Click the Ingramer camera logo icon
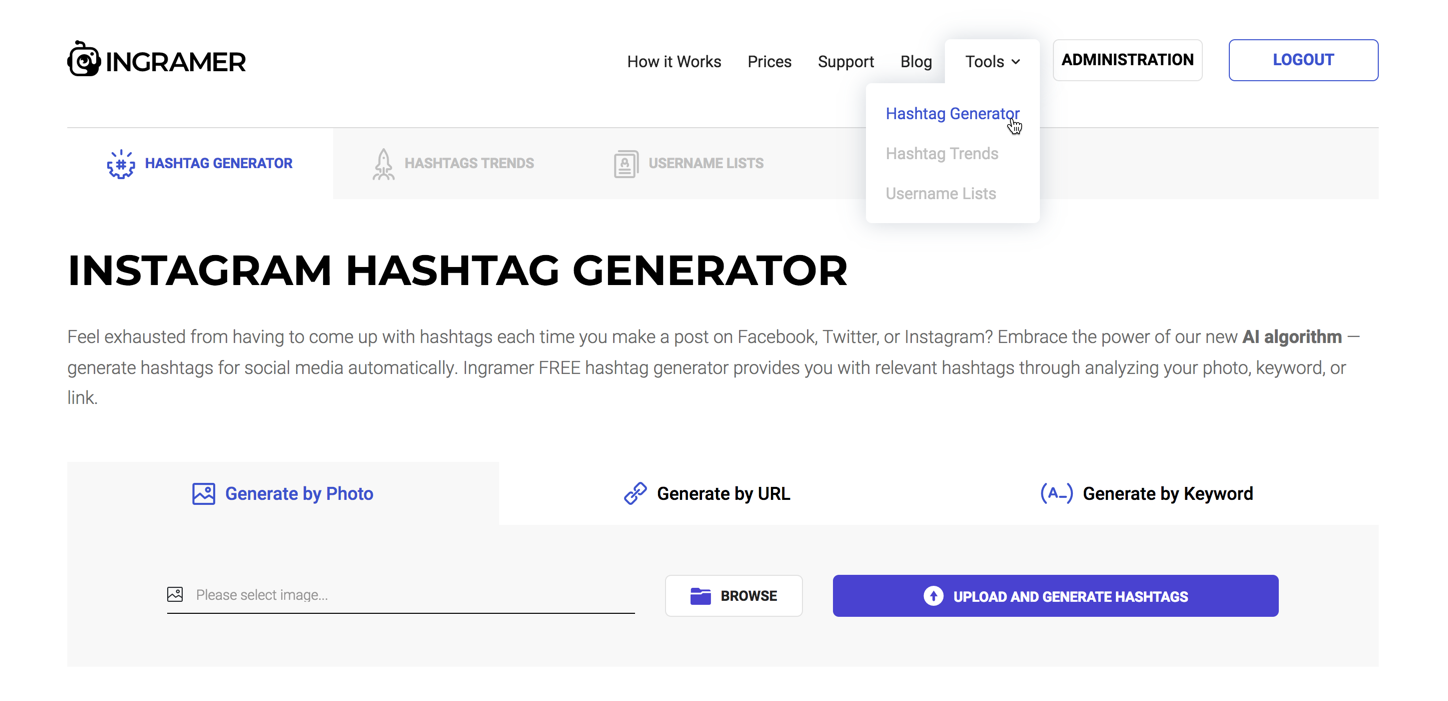This screenshot has width=1448, height=701. tap(84, 59)
